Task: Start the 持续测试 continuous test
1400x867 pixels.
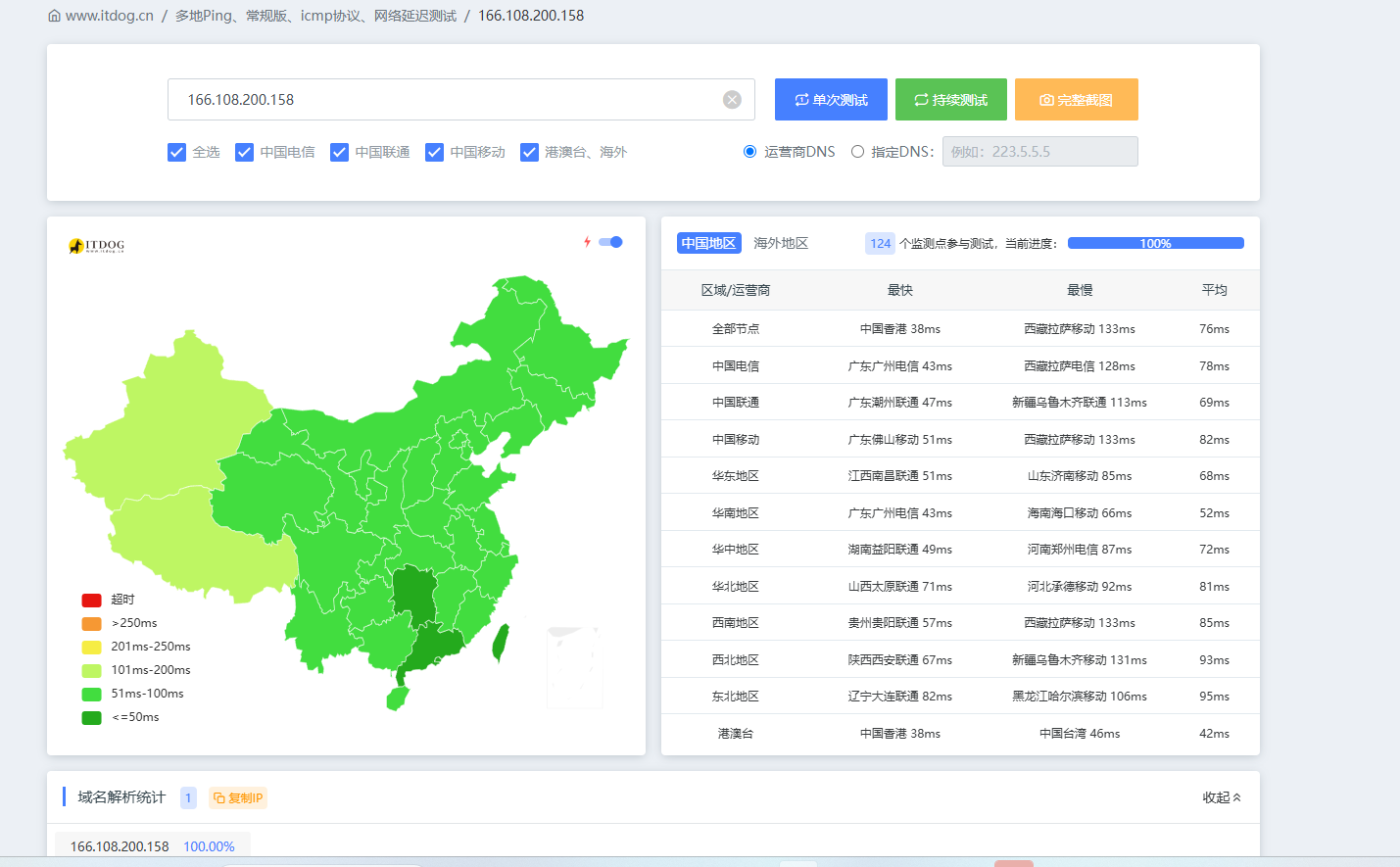Action: click(x=951, y=100)
